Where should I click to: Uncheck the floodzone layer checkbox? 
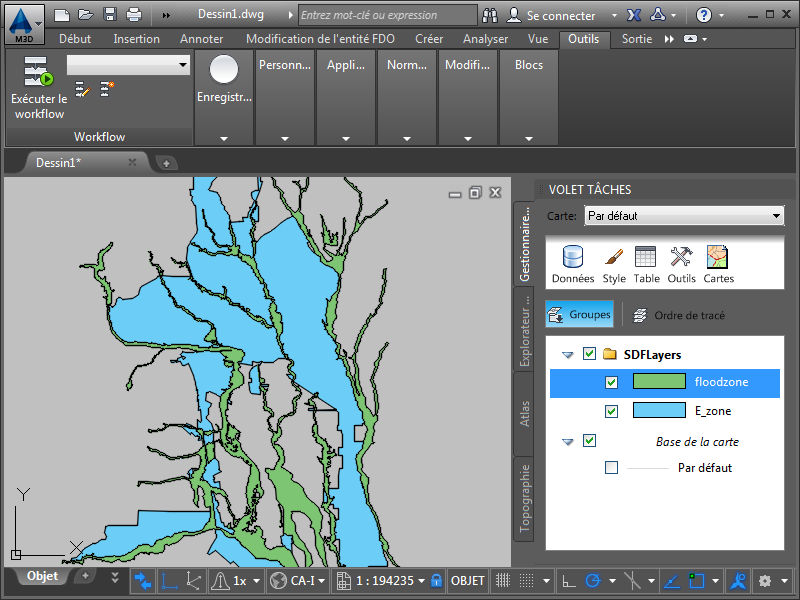(x=612, y=382)
